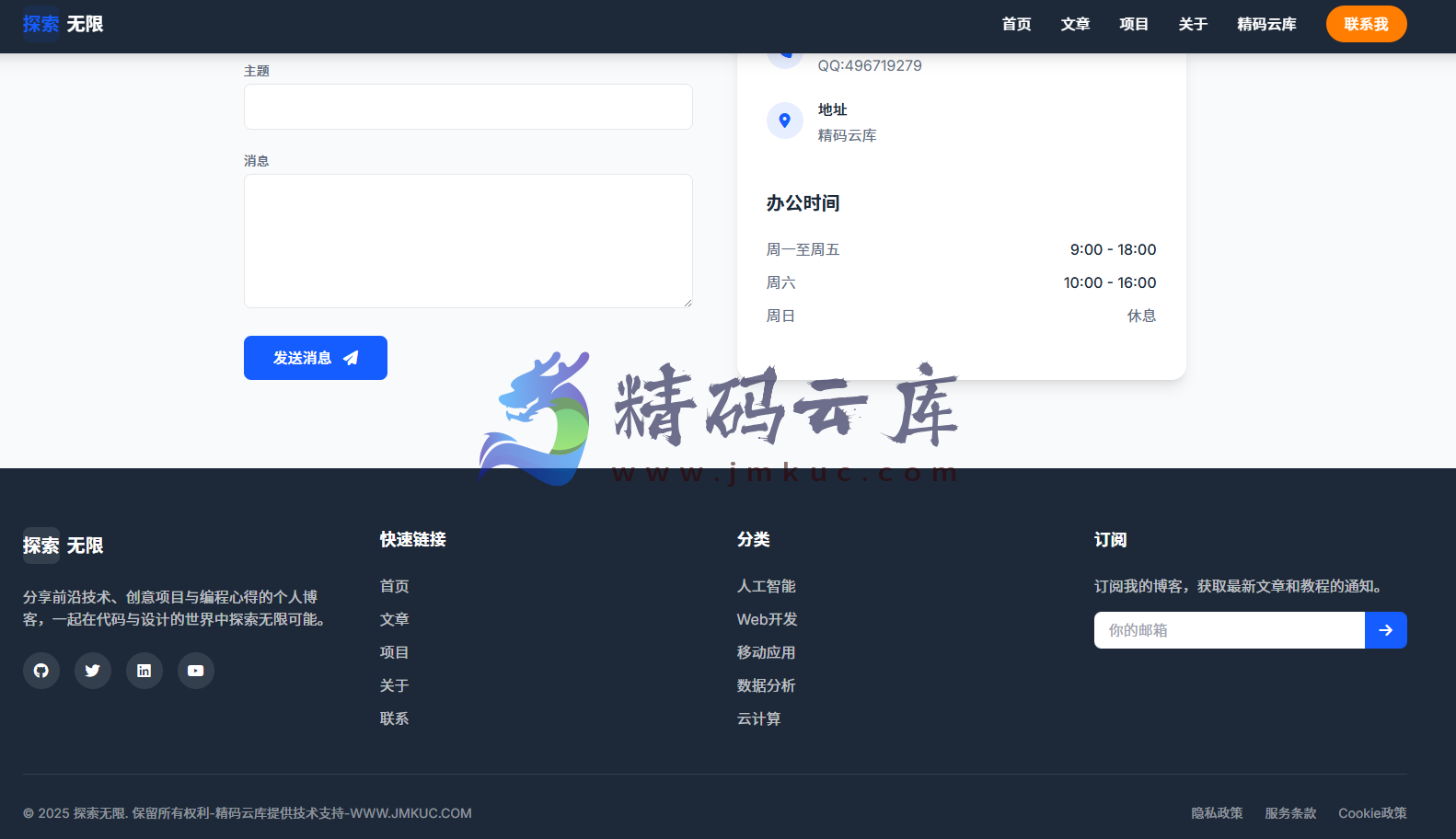This screenshot has width=1456, height=839.
Task: Focus the 消息 message text area
Action: [x=468, y=241]
